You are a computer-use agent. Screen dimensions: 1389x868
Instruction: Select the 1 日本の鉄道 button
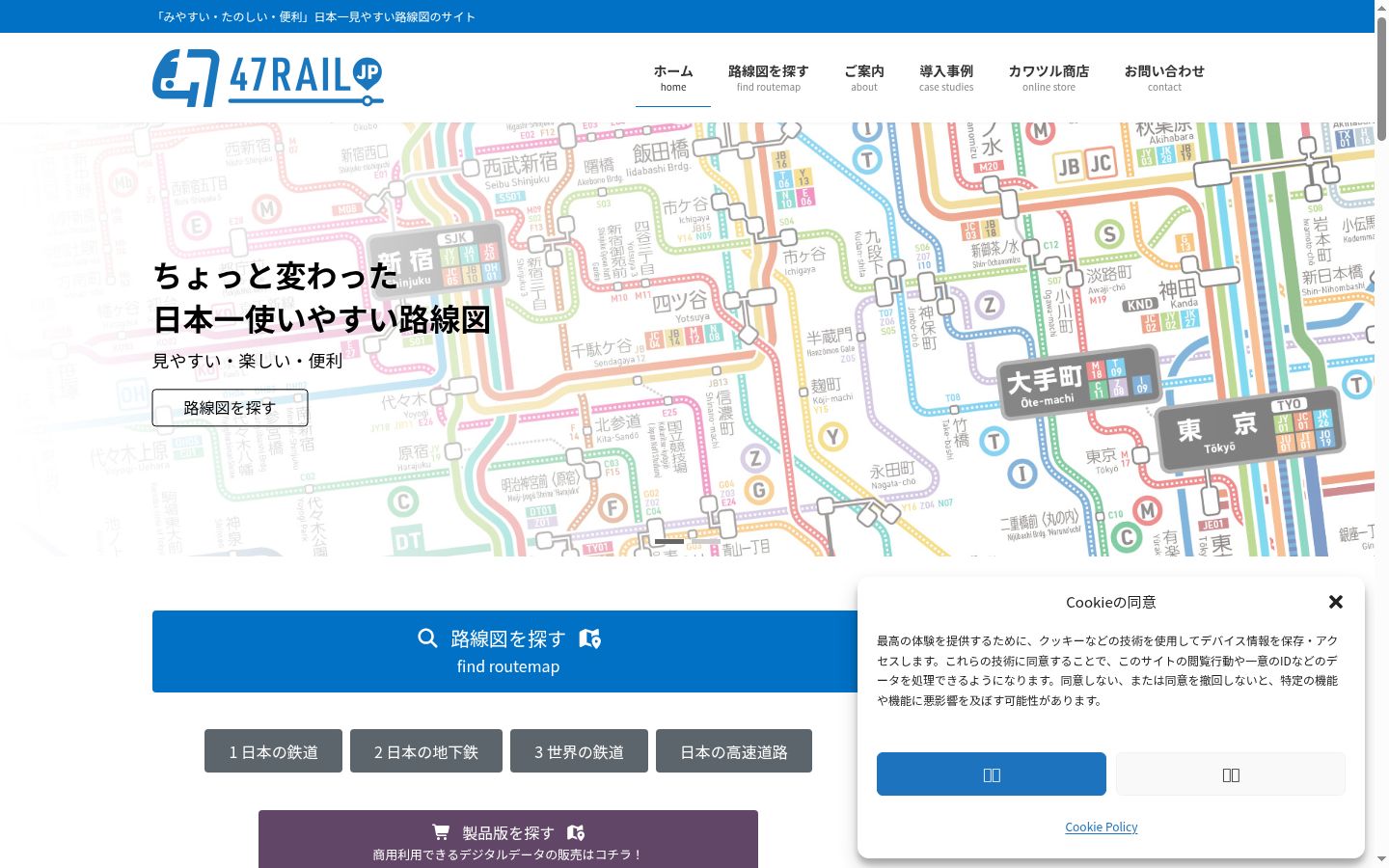coord(273,751)
